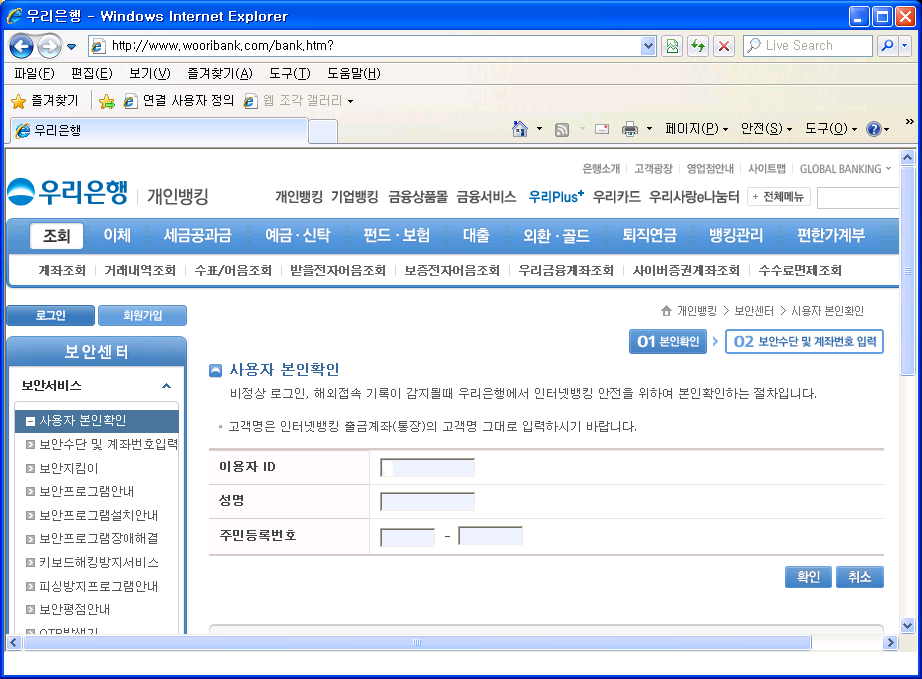Image resolution: width=922 pixels, height=679 pixels.
Task: Open GLOBAL BANKING dropdown
Action: [x=846, y=169]
